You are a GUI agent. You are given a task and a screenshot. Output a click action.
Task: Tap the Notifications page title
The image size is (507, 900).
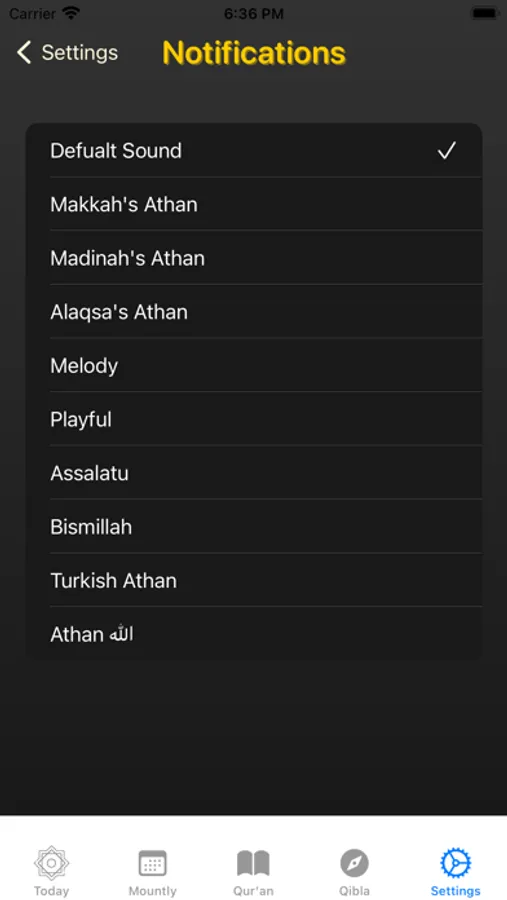pyautogui.click(x=254, y=53)
